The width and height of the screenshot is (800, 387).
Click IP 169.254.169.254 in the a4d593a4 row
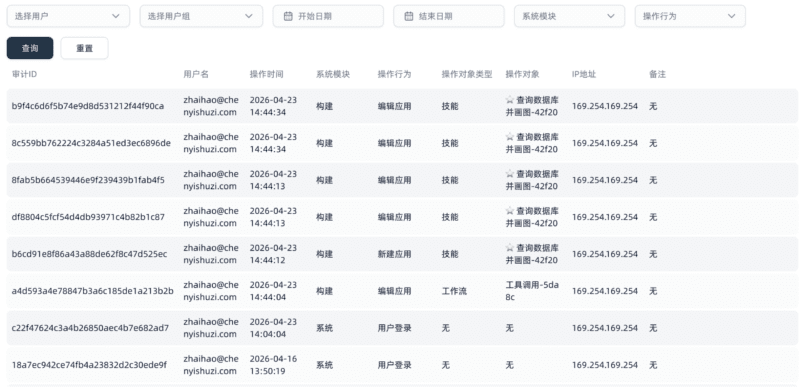coord(605,291)
